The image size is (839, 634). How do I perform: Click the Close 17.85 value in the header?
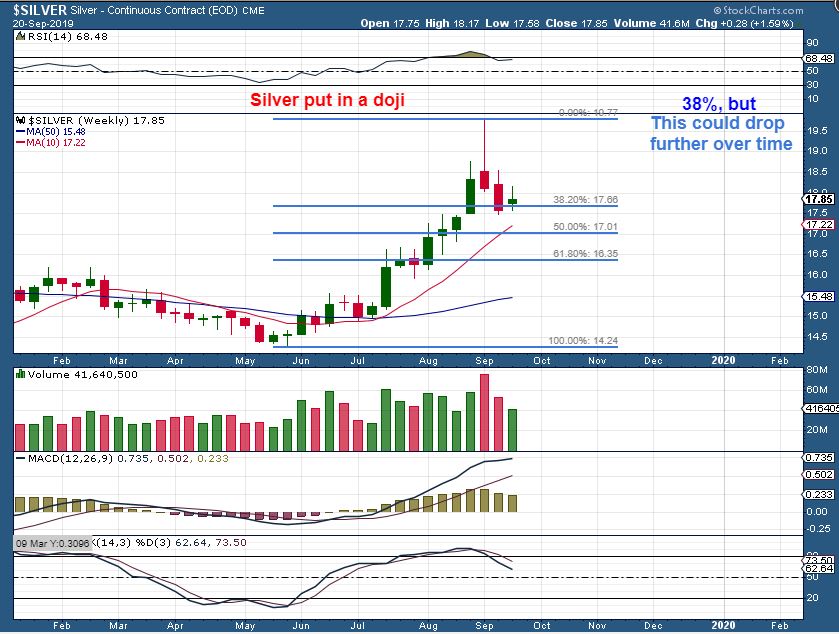[577, 23]
